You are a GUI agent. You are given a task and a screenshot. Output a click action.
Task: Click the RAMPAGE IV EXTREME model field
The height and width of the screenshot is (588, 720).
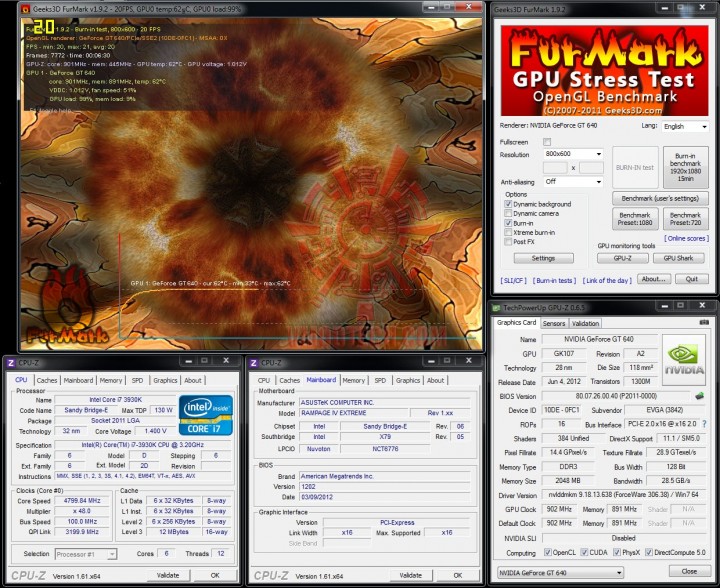tap(354, 413)
